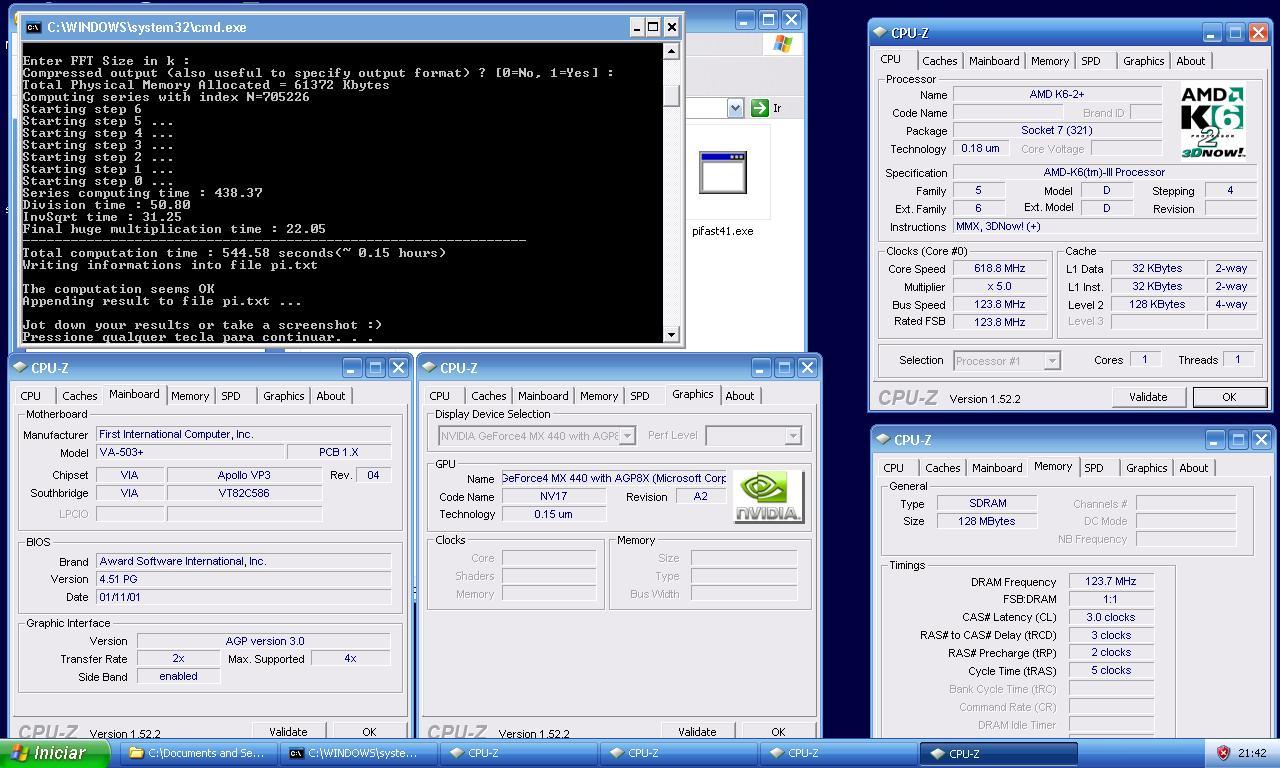This screenshot has height=768, width=1280.
Task: Click BIOS Date 01/11/01 field
Action: 243,597
